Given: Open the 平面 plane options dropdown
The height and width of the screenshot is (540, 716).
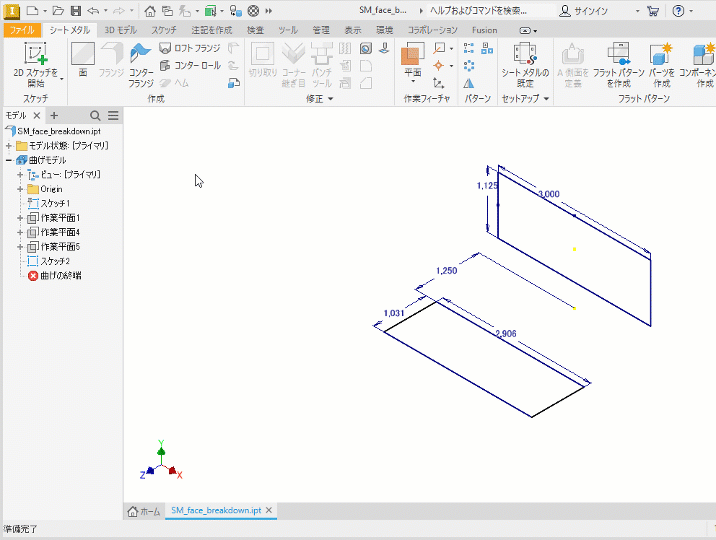Looking at the screenshot, I should [x=413, y=82].
